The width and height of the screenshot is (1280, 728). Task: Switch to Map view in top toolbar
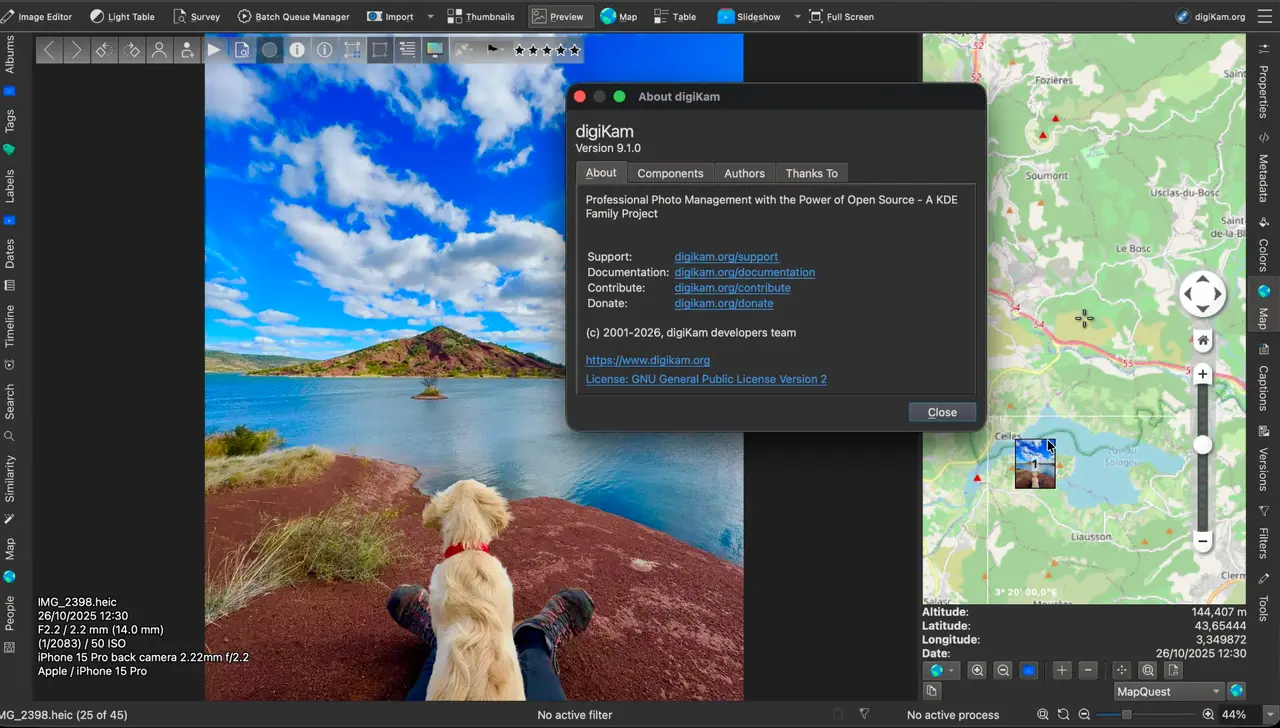tap(619, 17)
